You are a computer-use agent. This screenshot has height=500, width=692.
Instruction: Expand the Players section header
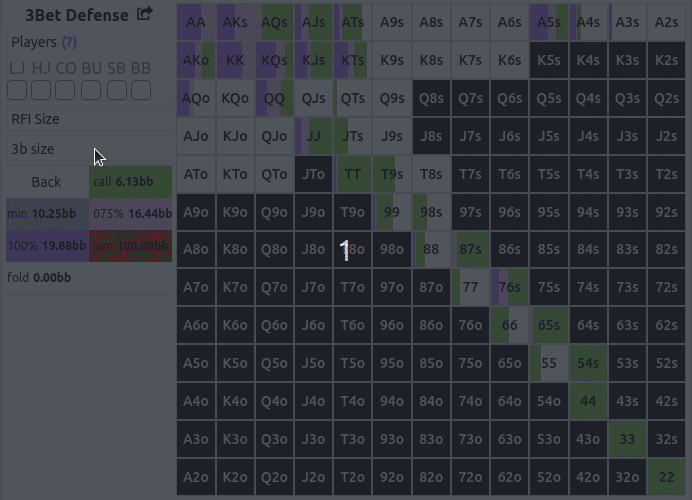[34, 42]
